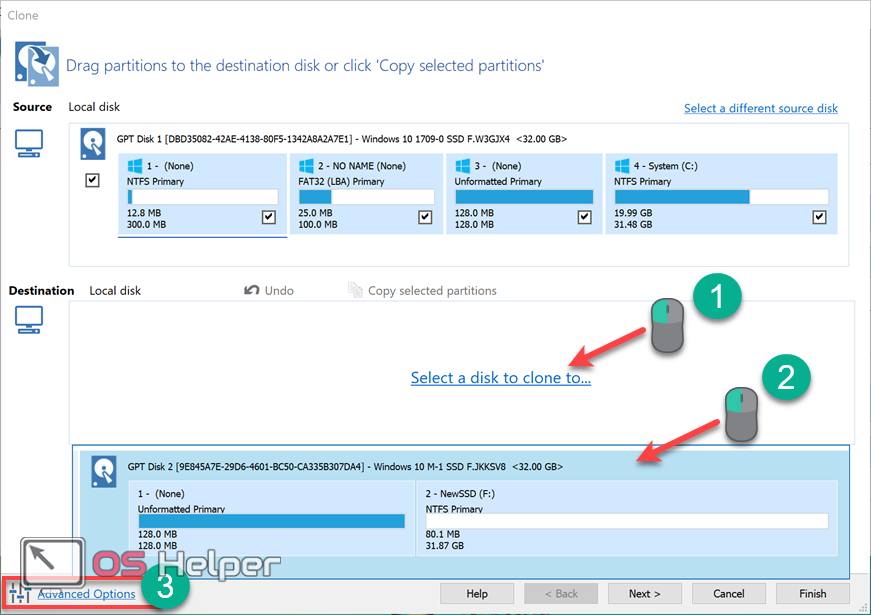The image size is (871, 615).
Task: Uncheck partition 1 NTFS Primary checkbox
Action: coord(268,217)
